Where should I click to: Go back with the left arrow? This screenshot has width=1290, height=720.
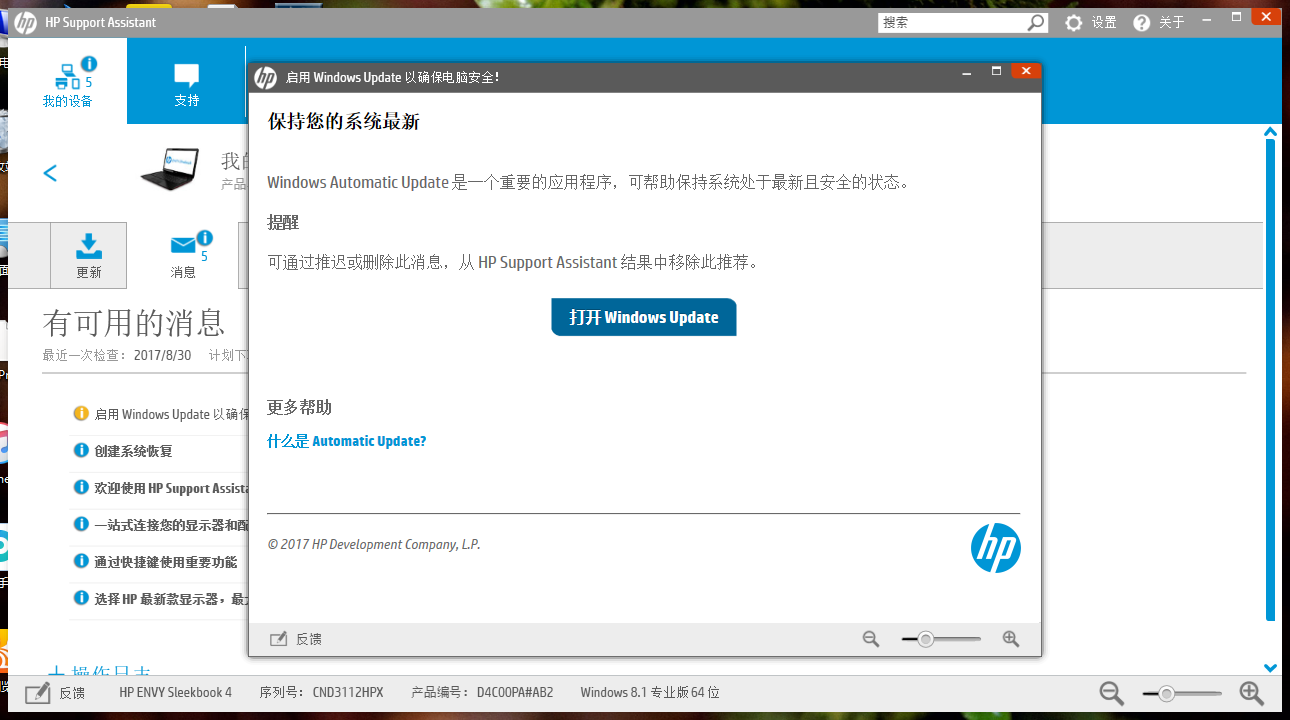coord(50,173)
